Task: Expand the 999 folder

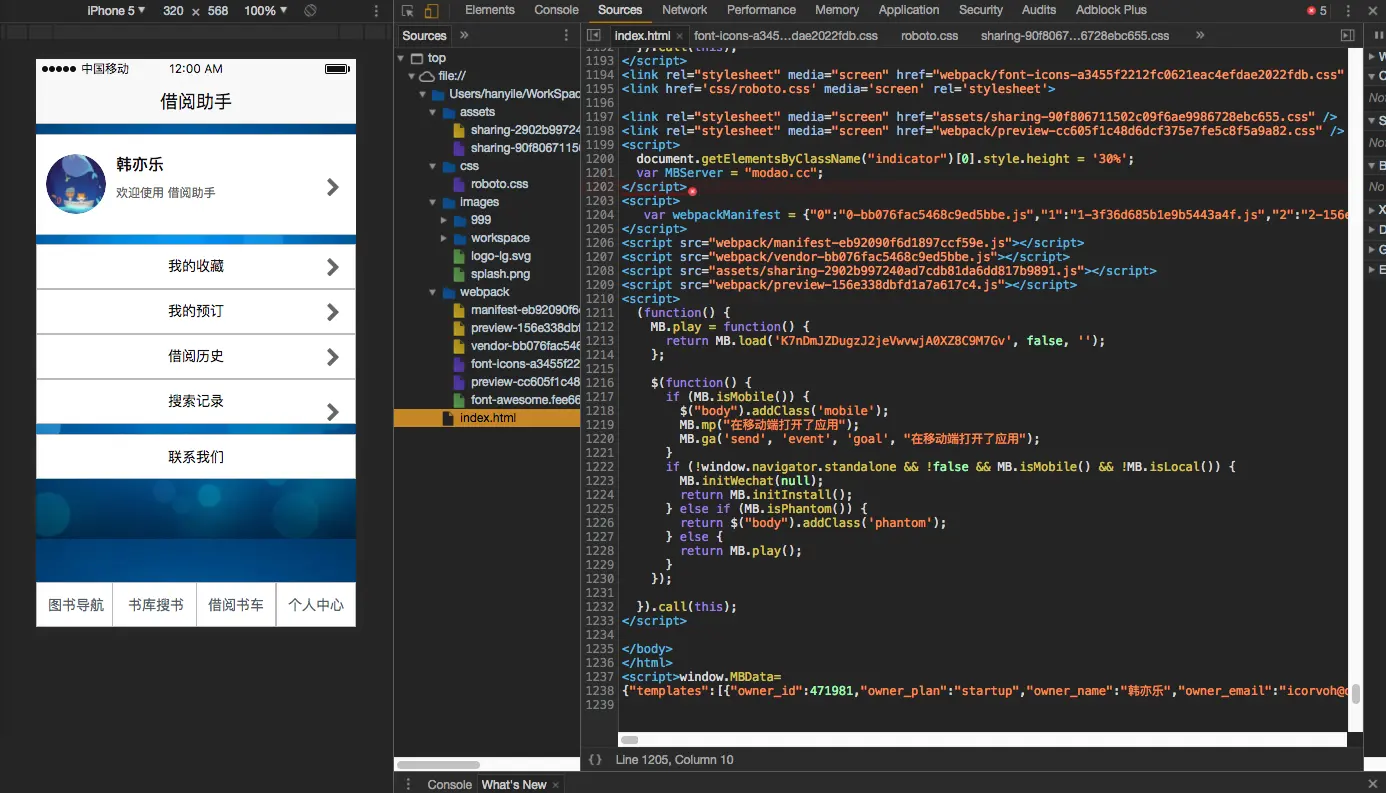Action: coord(444,220)
